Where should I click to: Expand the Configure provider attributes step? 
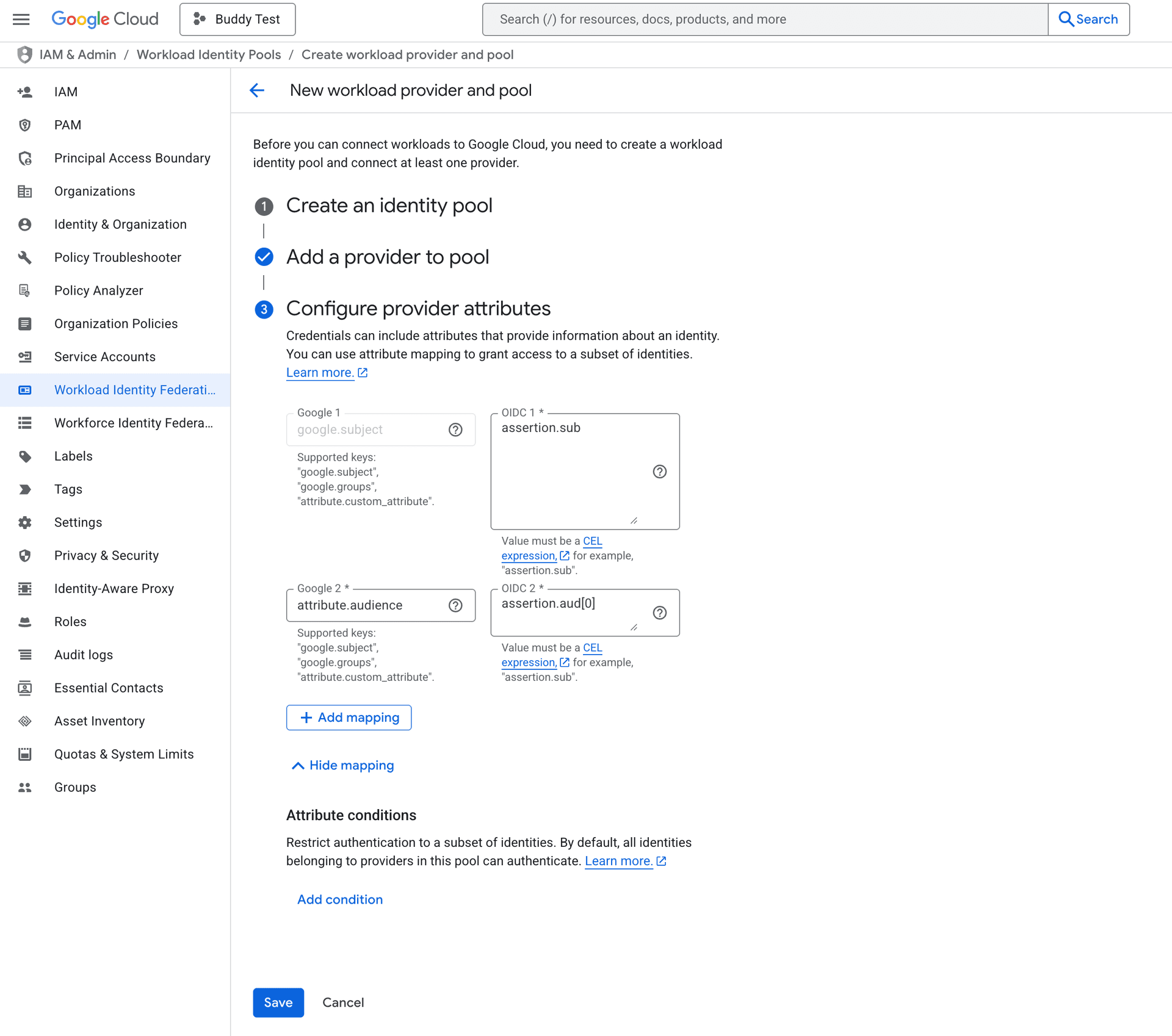click(418, 309)
